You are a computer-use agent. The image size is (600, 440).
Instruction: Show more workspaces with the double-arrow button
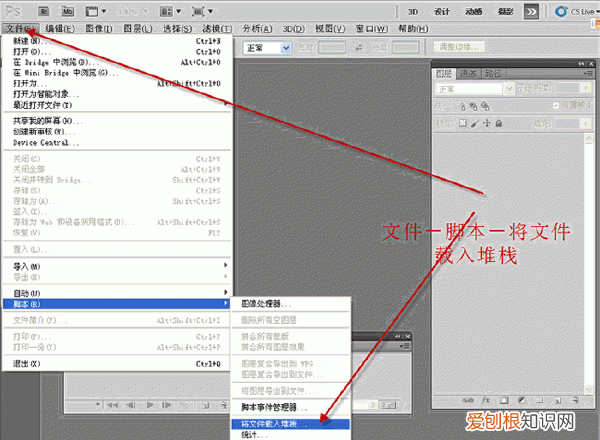(531, 12)
